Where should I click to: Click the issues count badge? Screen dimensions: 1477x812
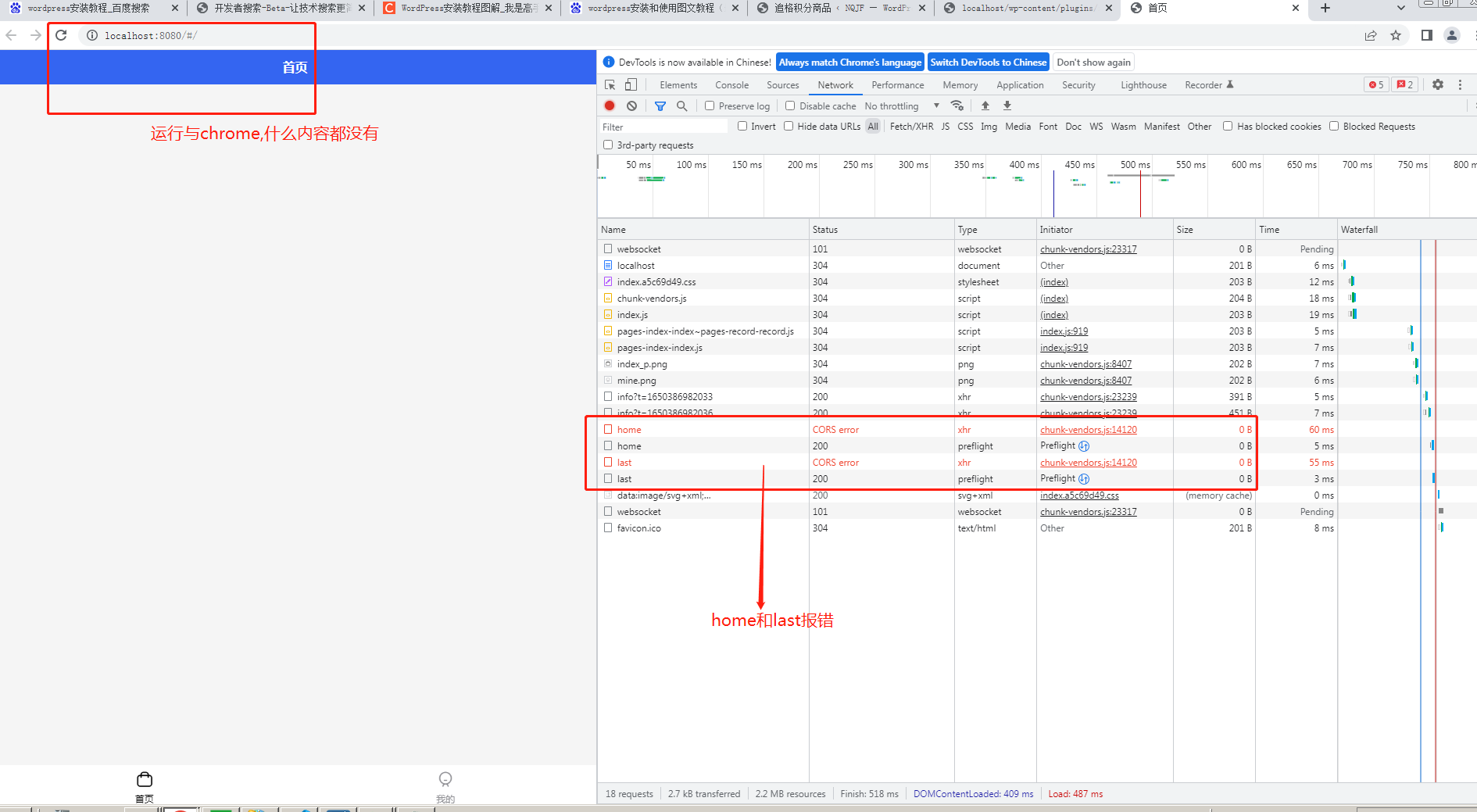click(1405, 84)
